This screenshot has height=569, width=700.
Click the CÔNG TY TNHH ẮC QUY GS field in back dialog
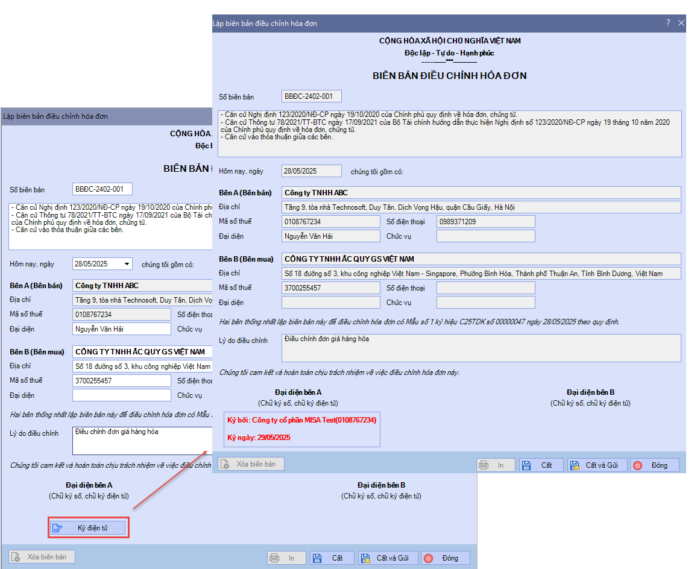click(x=141, y=353)
